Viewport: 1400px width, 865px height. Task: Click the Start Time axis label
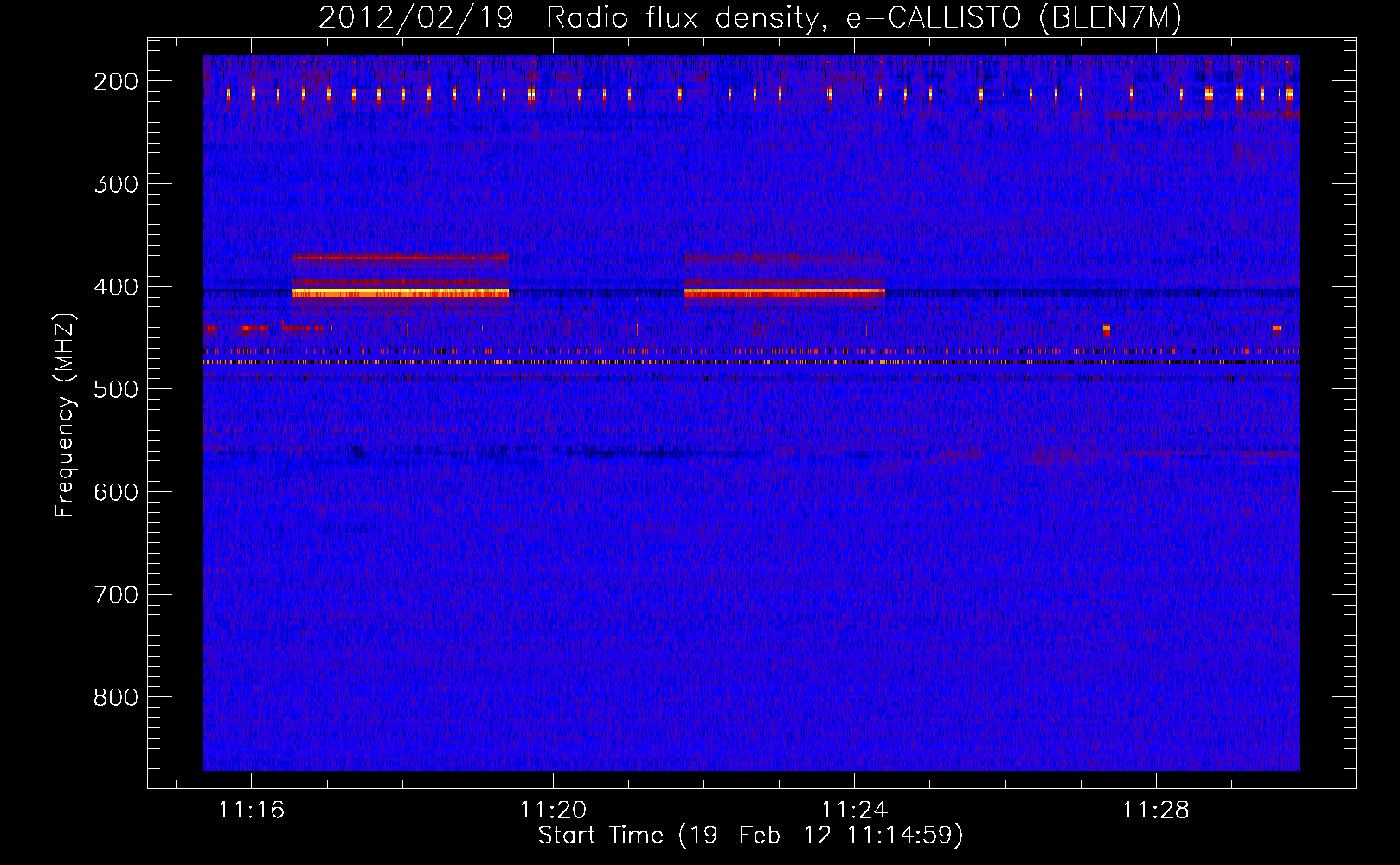(750, 835)
